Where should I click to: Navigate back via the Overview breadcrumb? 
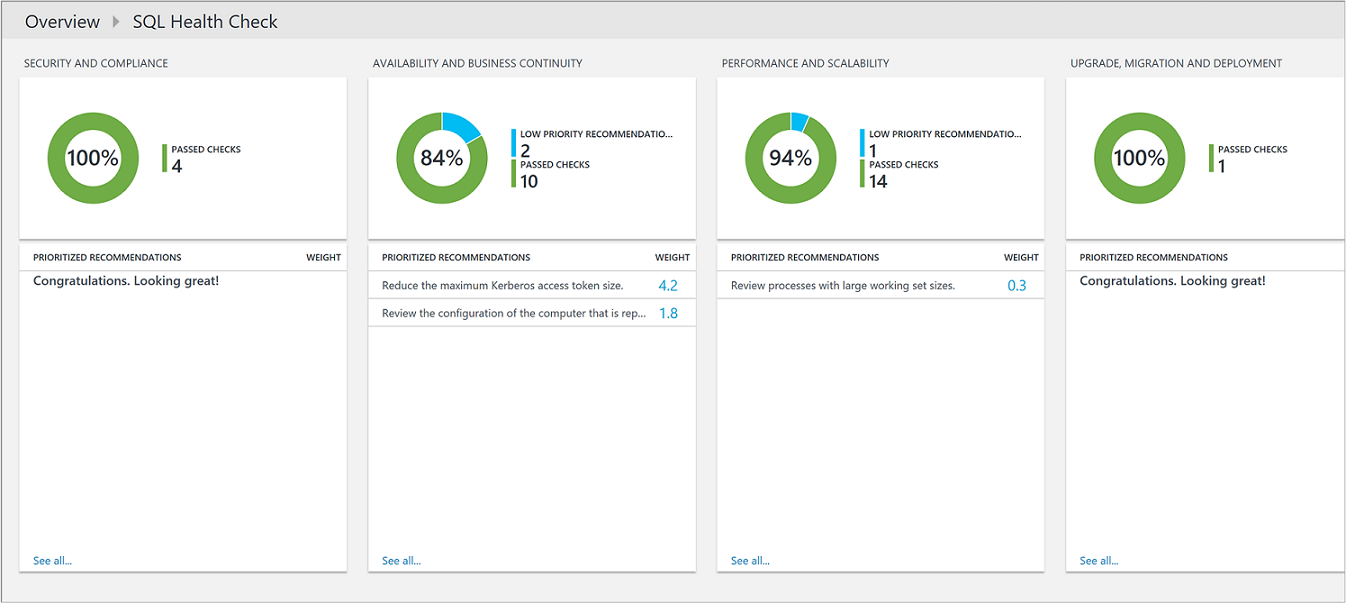[62, 20]
